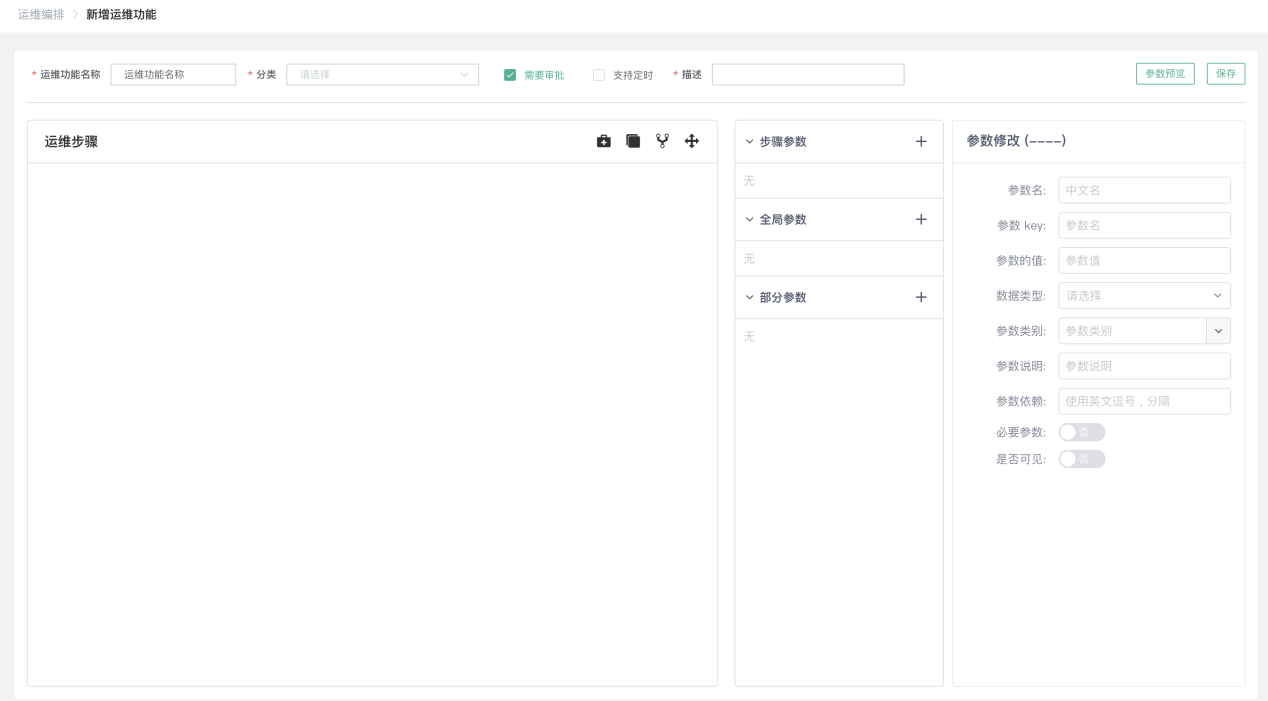The image size is (1268, 701).
Task: Open the 数据类型 dropdown
Action: click(1144, 296)
